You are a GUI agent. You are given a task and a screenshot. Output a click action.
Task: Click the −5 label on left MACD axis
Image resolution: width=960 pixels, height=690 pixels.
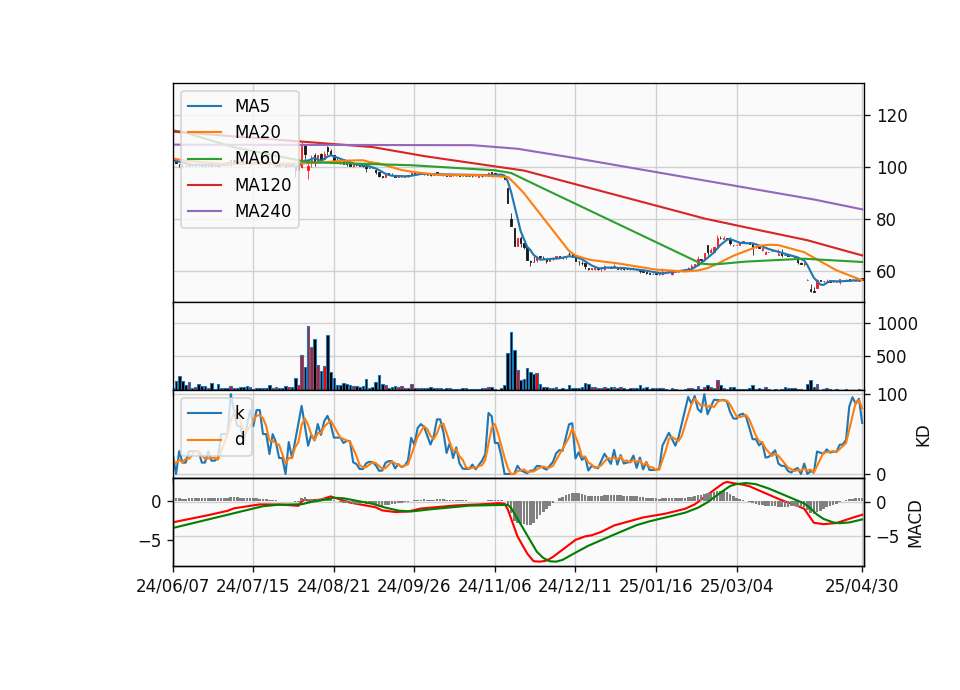coord(149,541)
